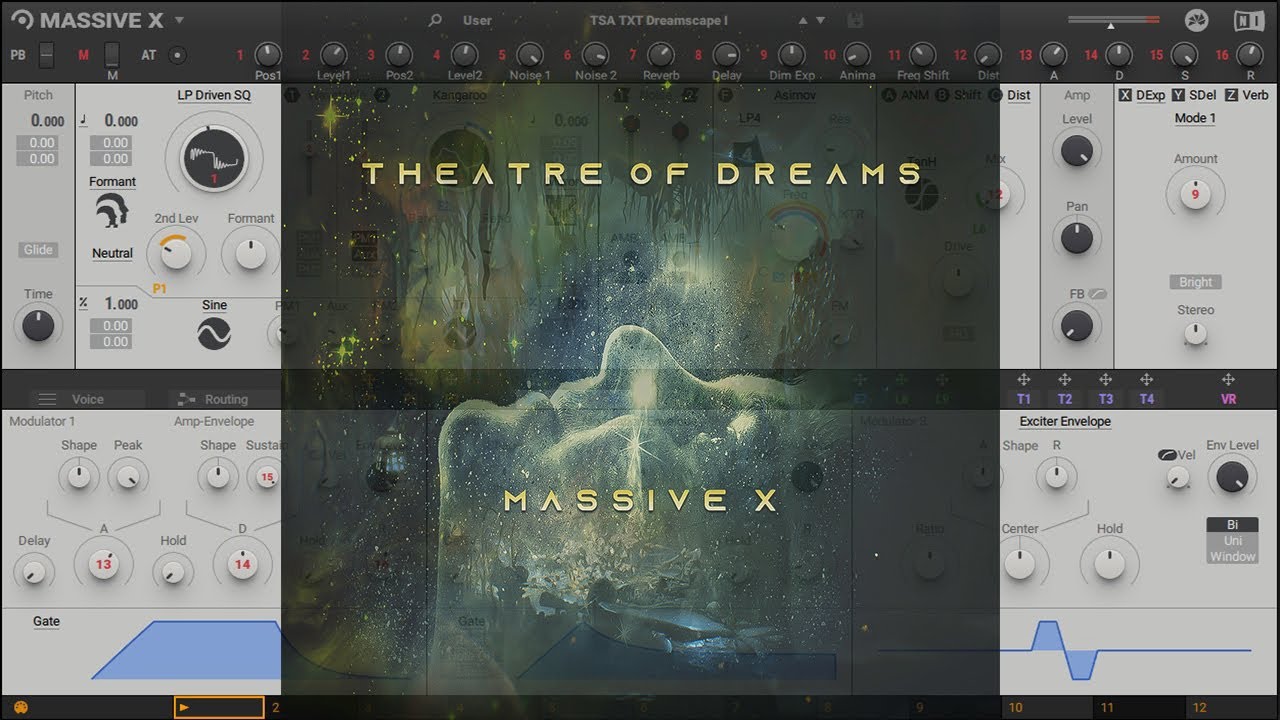Select the VR voice randomization tab
The width and height of the screenshot is (1280, 720).
(1228, 399)
